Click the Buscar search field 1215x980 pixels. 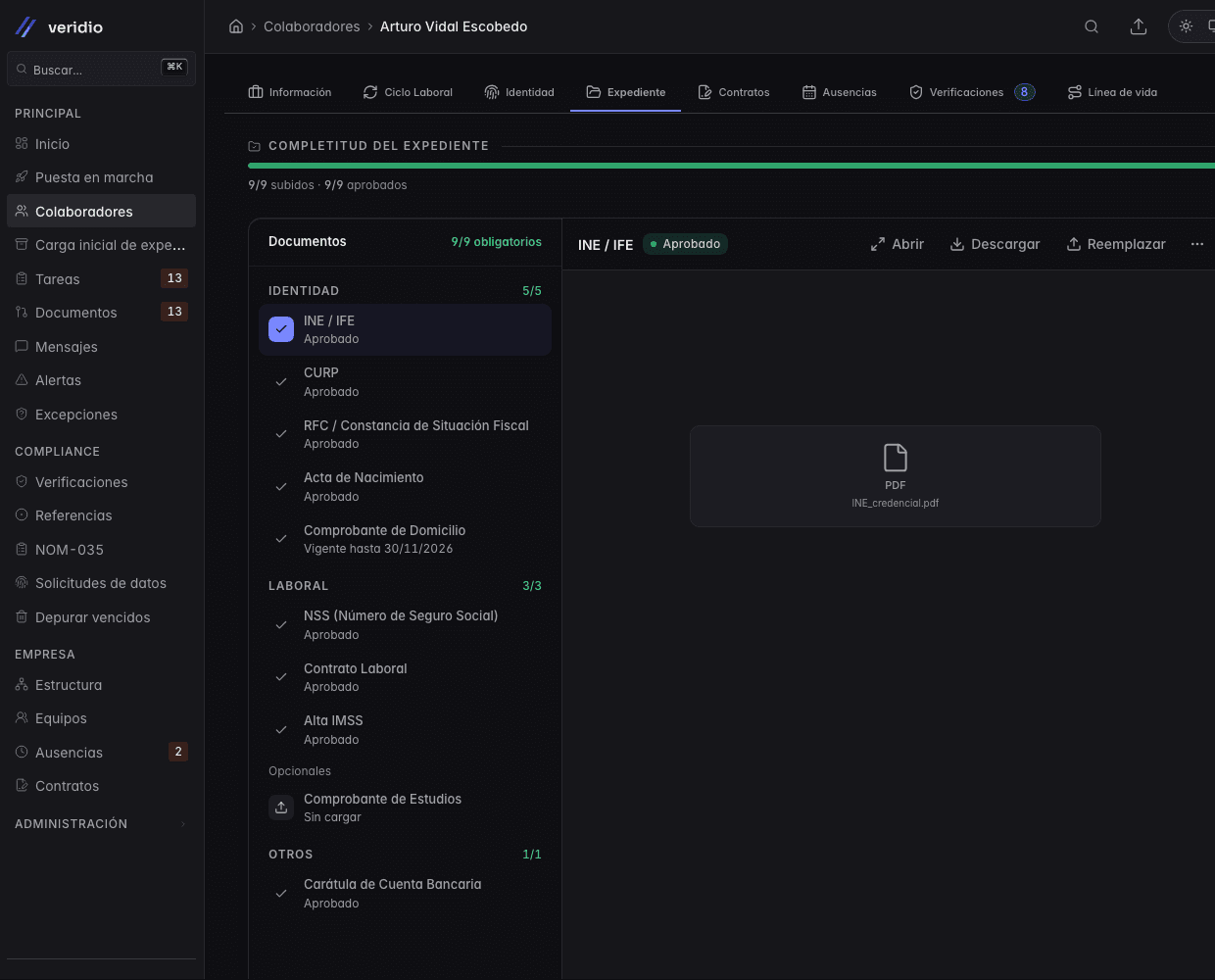[101, 69]
